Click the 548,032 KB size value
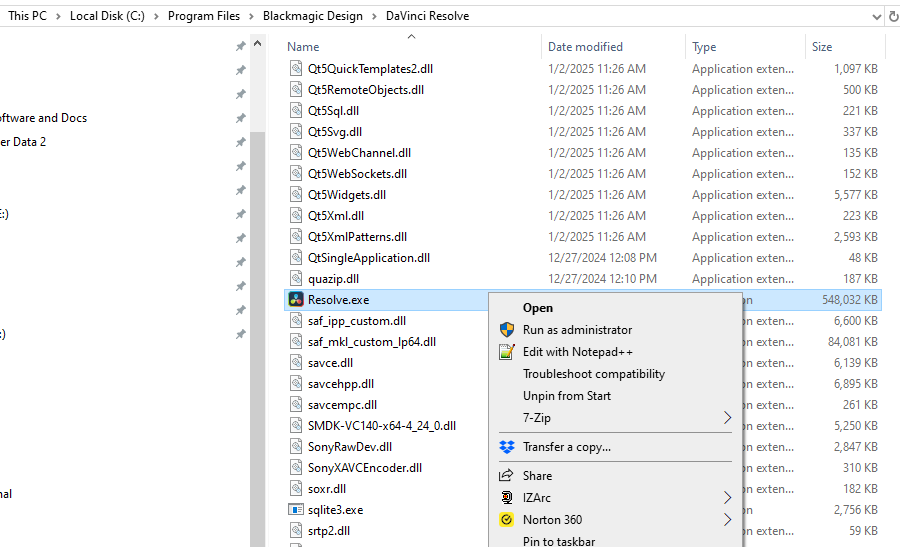This screenshot has width=900, height=547. tap(849, 300)
